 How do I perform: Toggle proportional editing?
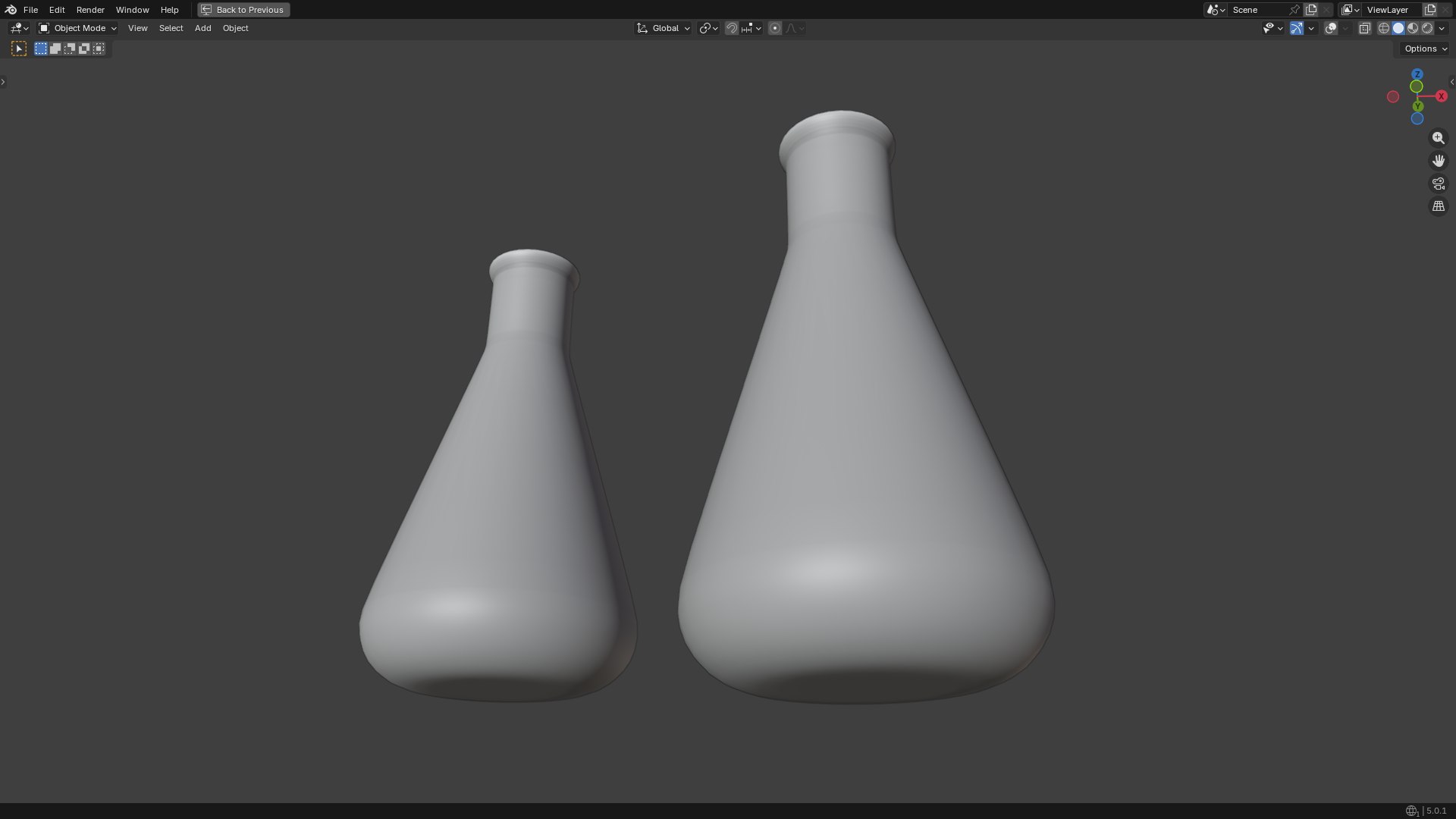coord(775,28)
